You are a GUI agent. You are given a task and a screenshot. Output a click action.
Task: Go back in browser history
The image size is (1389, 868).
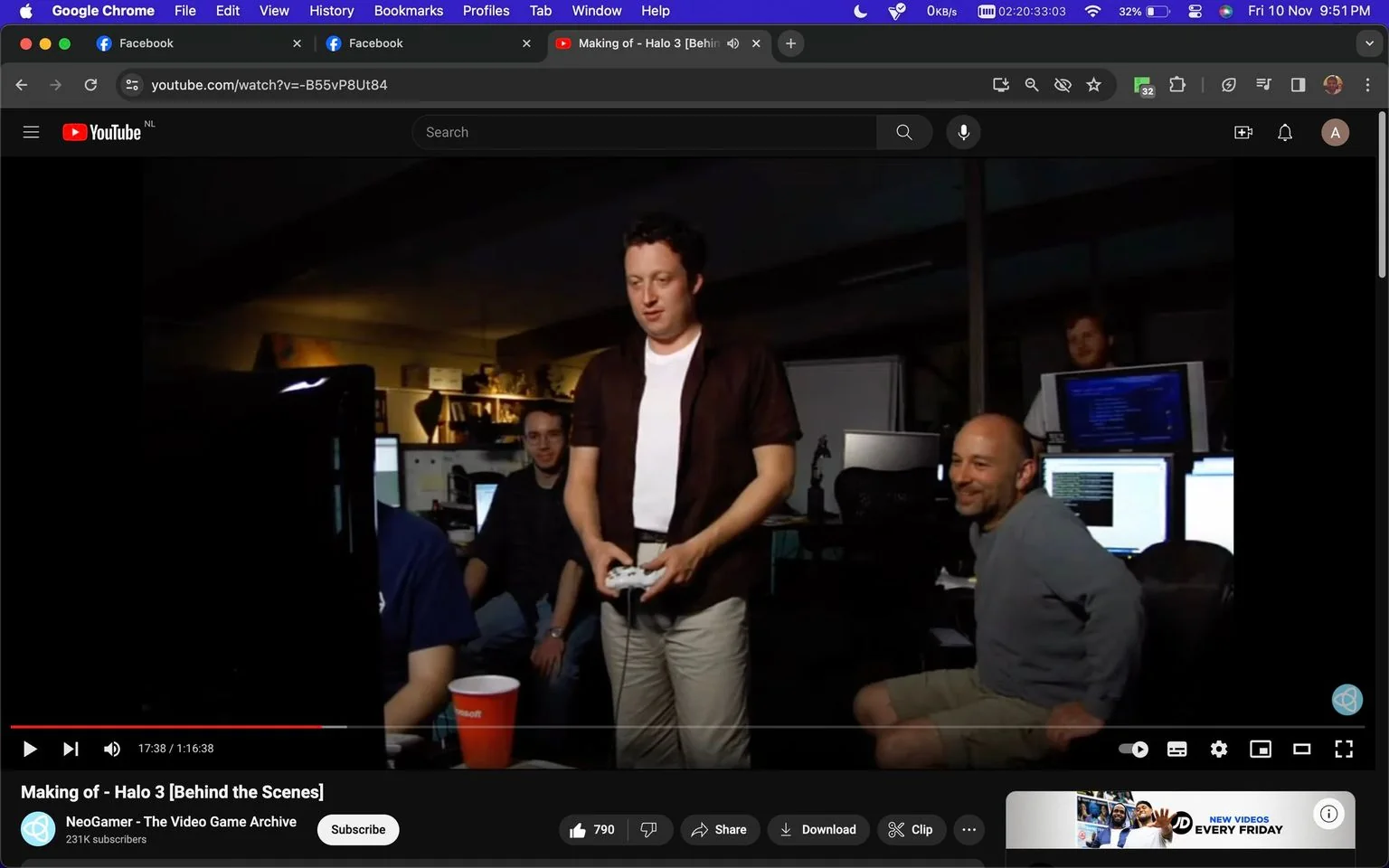point(22,84)
